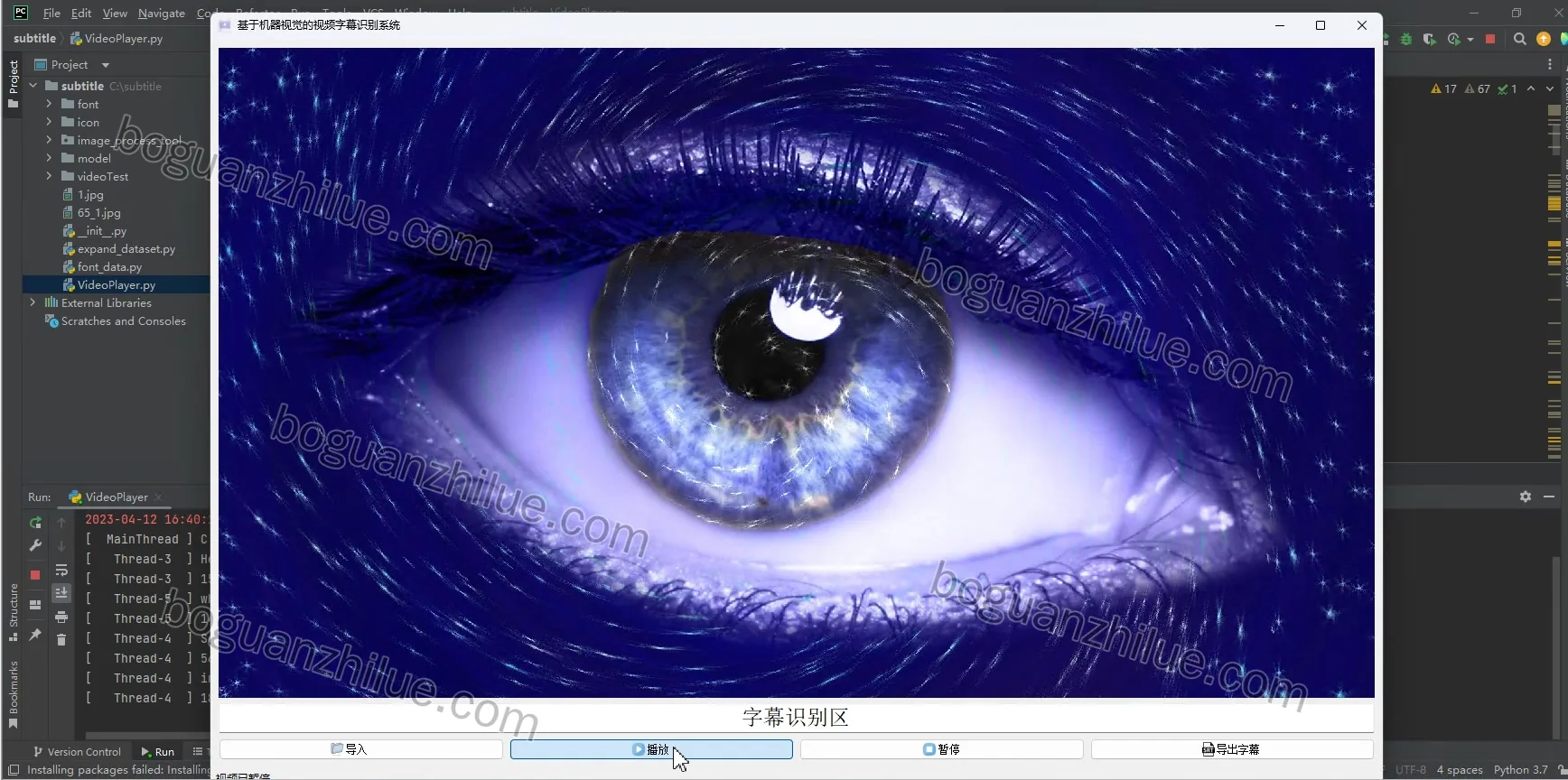Image resolution: width=1568 pixels, height=780 pixels.
Task: Start debugging with the green bug icon
Action: click(1406, 39)
